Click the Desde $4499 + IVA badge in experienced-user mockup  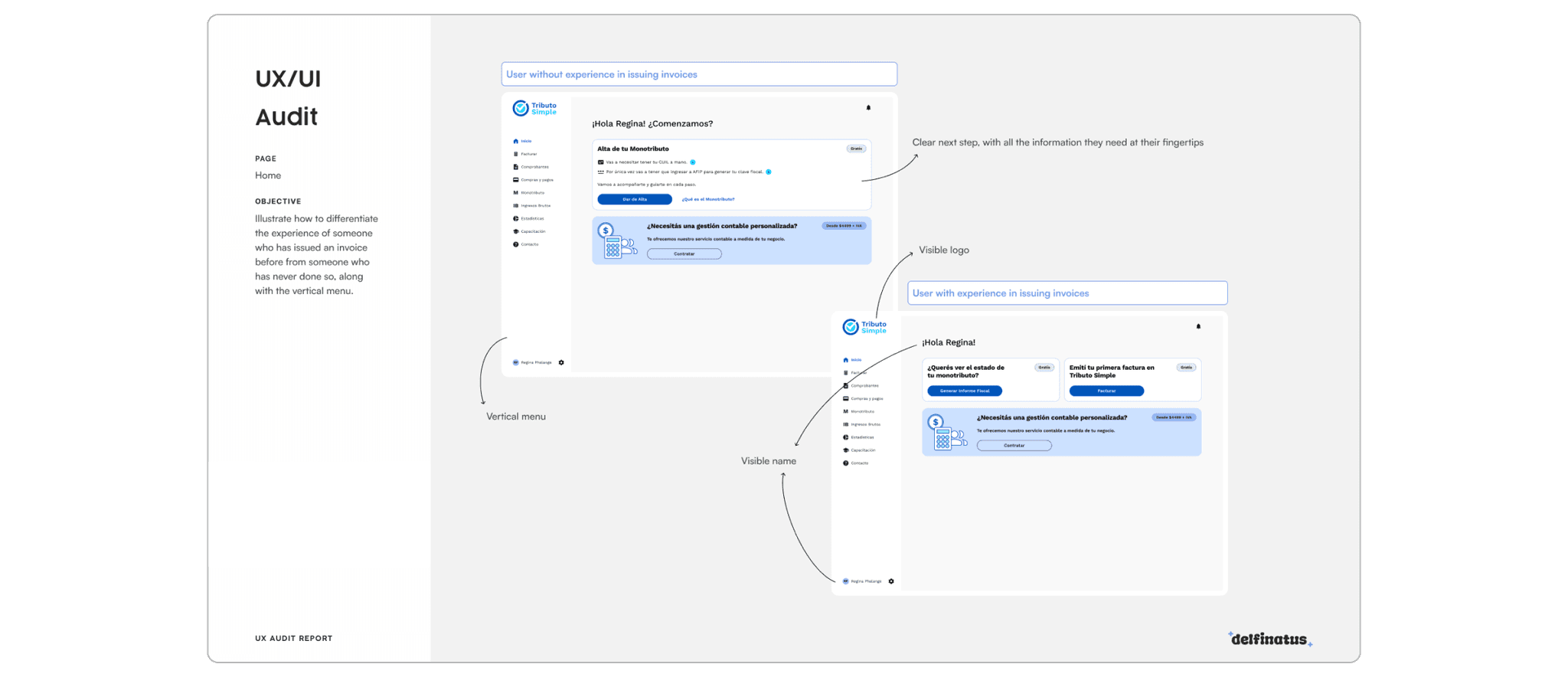pyautogui.click(x=1174, y=417)
